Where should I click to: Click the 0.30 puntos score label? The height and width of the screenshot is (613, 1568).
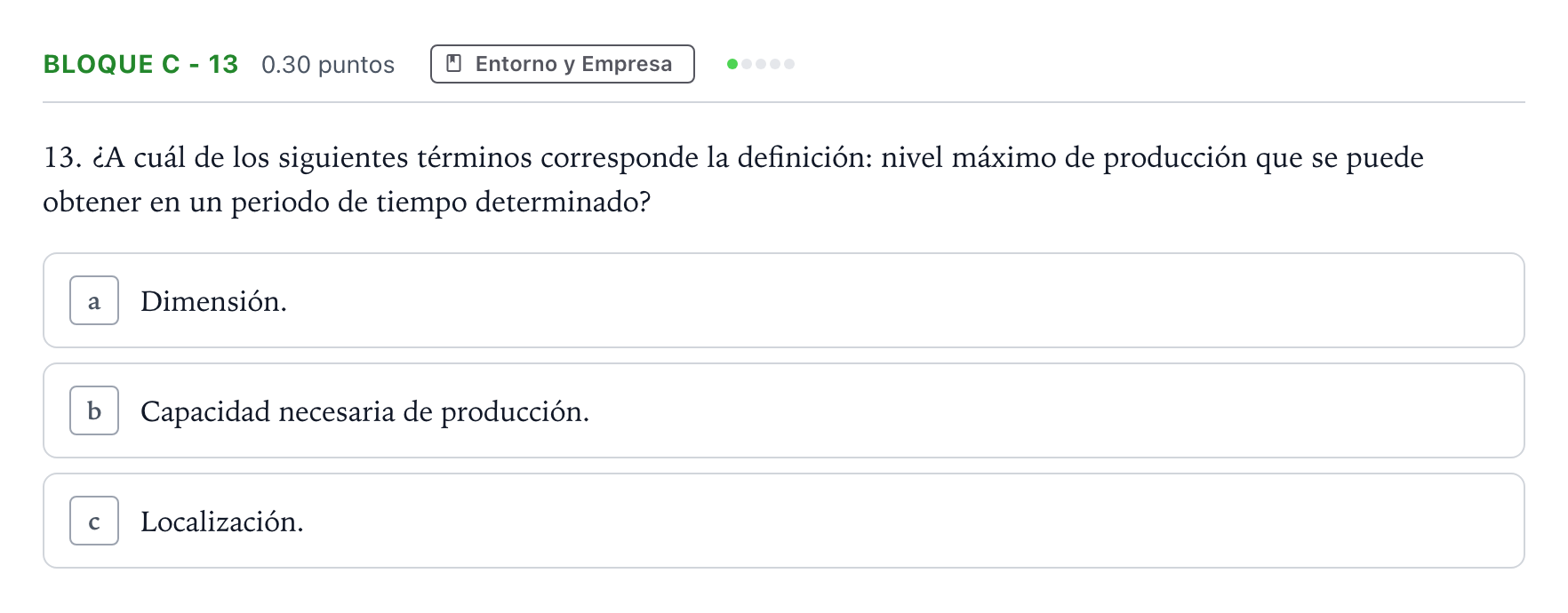pyautogui.click(x=328, y=64)
